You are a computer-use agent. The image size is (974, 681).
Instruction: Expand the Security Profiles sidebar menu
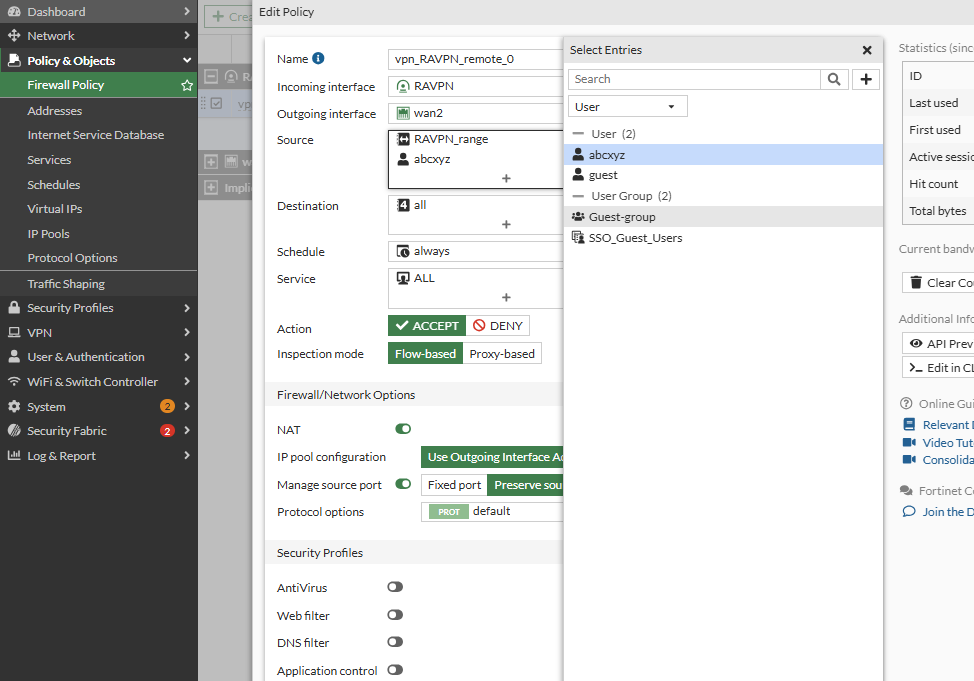pyautogui.click(x=98, y=308)
